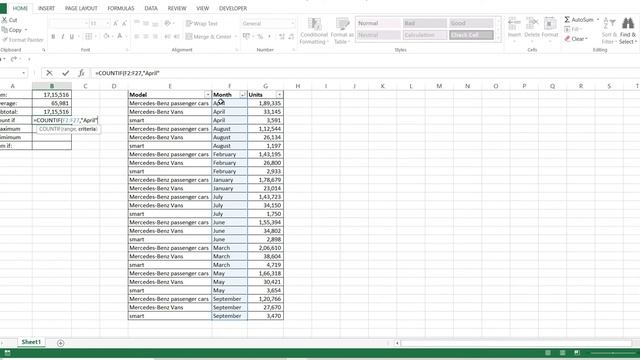Open the FORMULAS tab
Image resolution: width=640 pixels, height=360 pixels.
(121, 8)
